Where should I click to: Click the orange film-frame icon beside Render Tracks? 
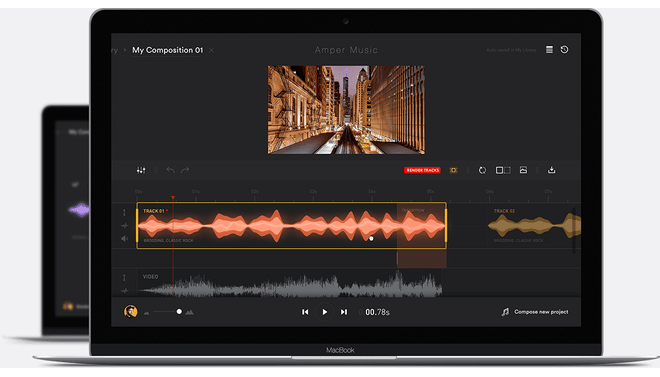click(453, 170)
